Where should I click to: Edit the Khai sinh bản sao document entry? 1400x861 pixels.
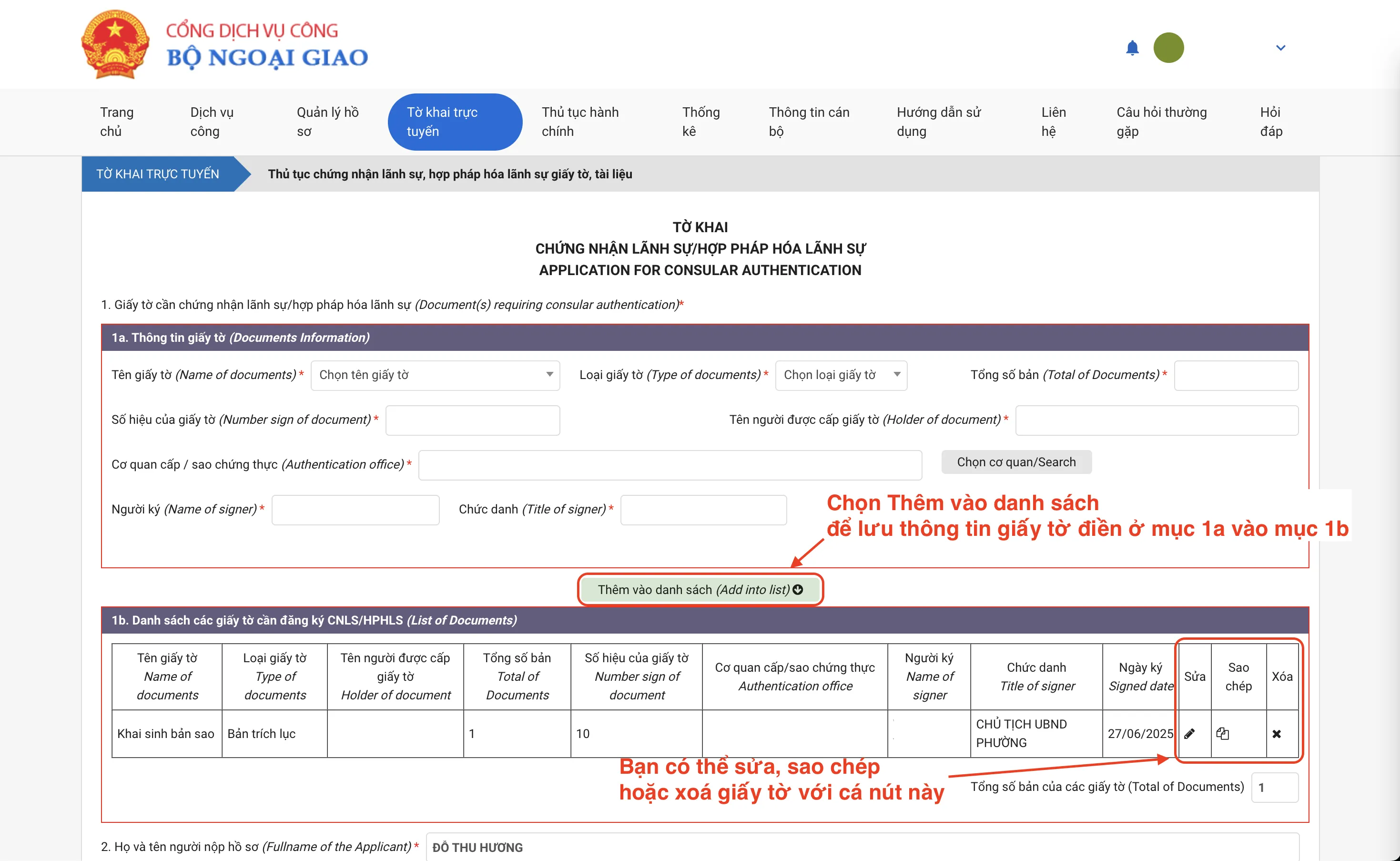[1190, 733]
